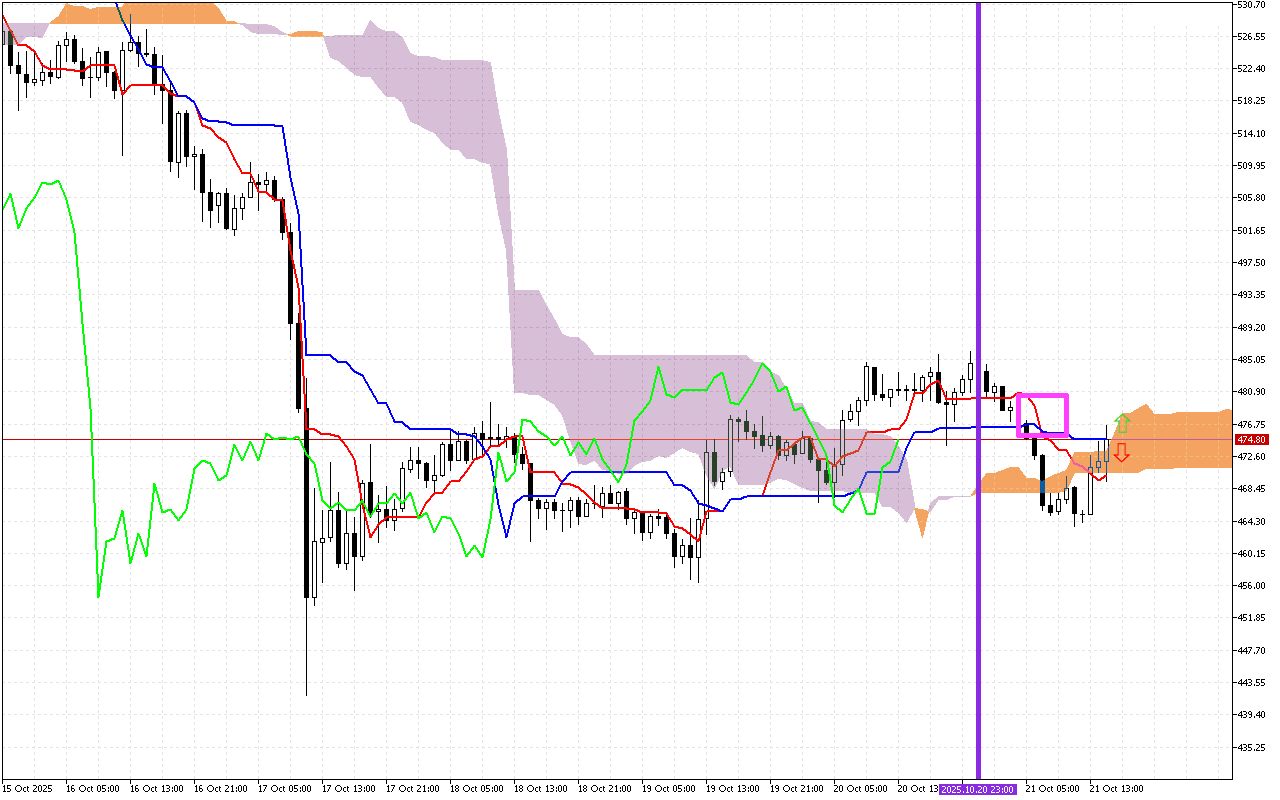Click the 485.05 price scale label
The image size is (1280, 800).
(1252, 360)
